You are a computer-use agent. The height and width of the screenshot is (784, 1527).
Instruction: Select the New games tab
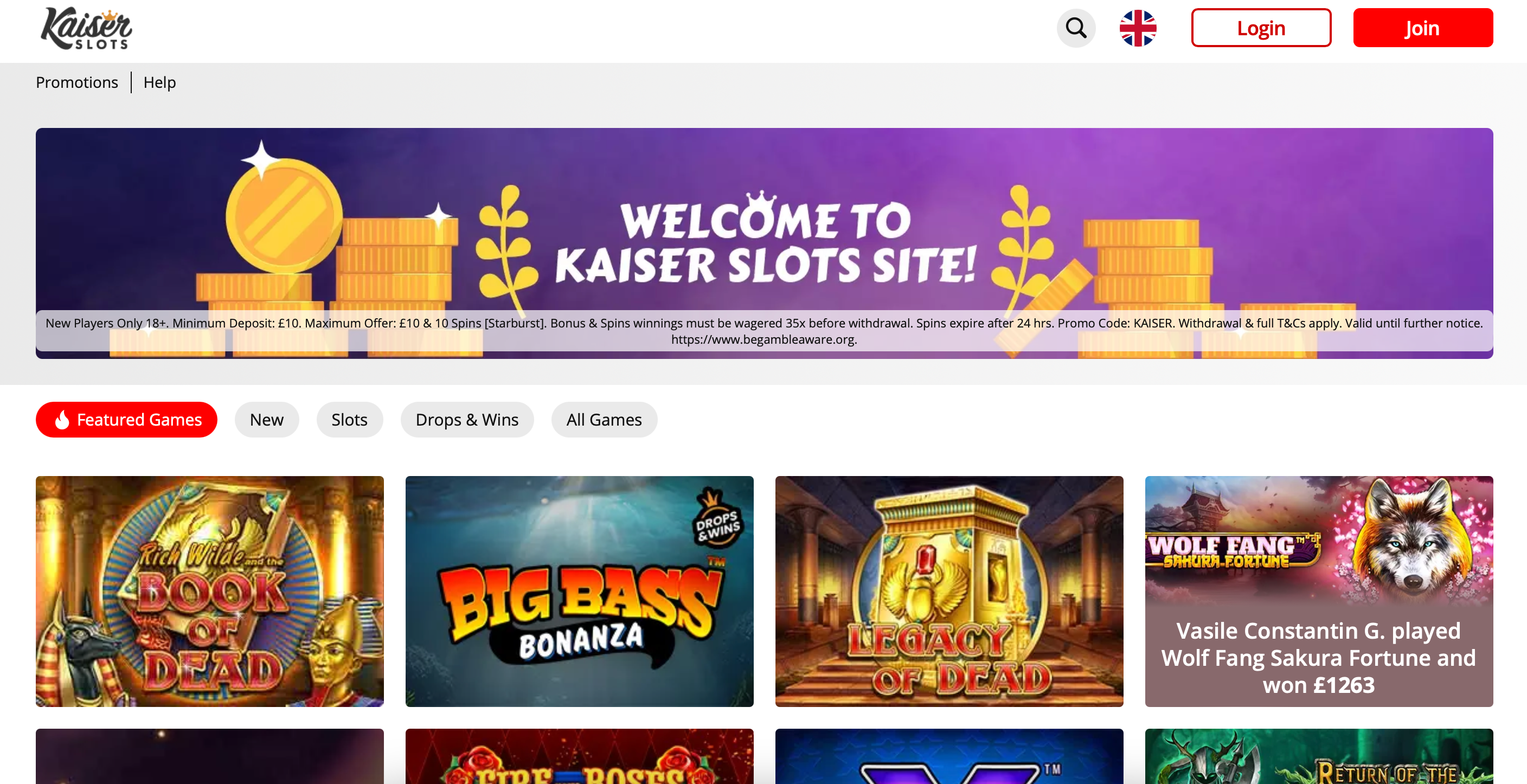tap(267, 420)
